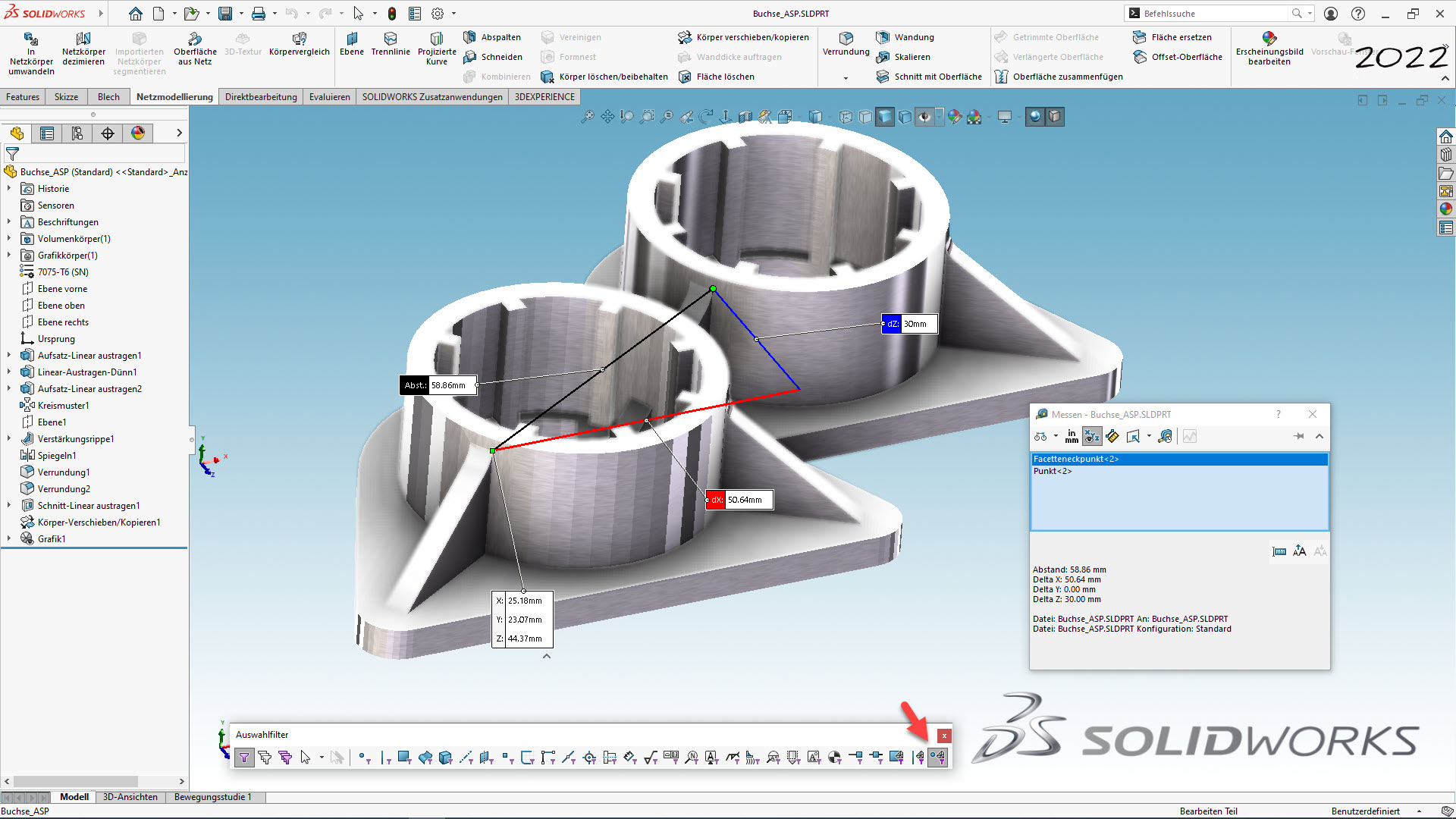Toggle mesh facet vertices filter at Auswahlfilter end

pos(938,757)
